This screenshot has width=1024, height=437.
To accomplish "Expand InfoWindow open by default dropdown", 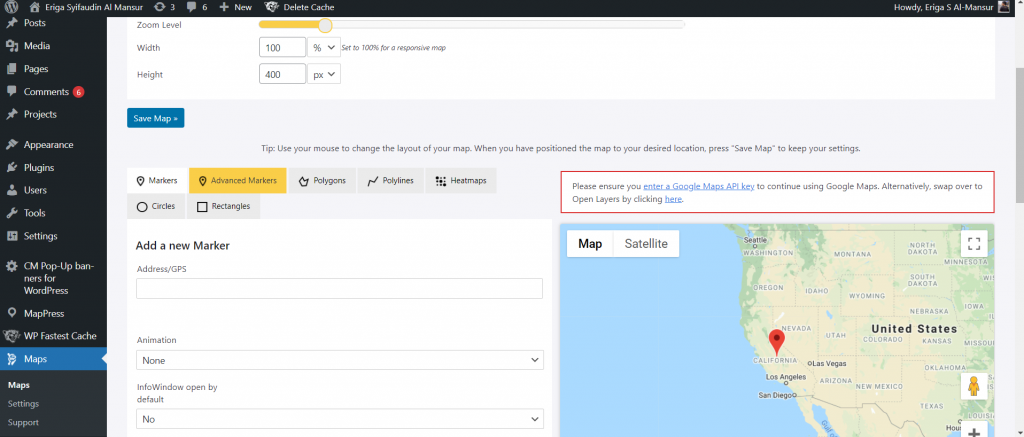I will (x=339, y=419).
